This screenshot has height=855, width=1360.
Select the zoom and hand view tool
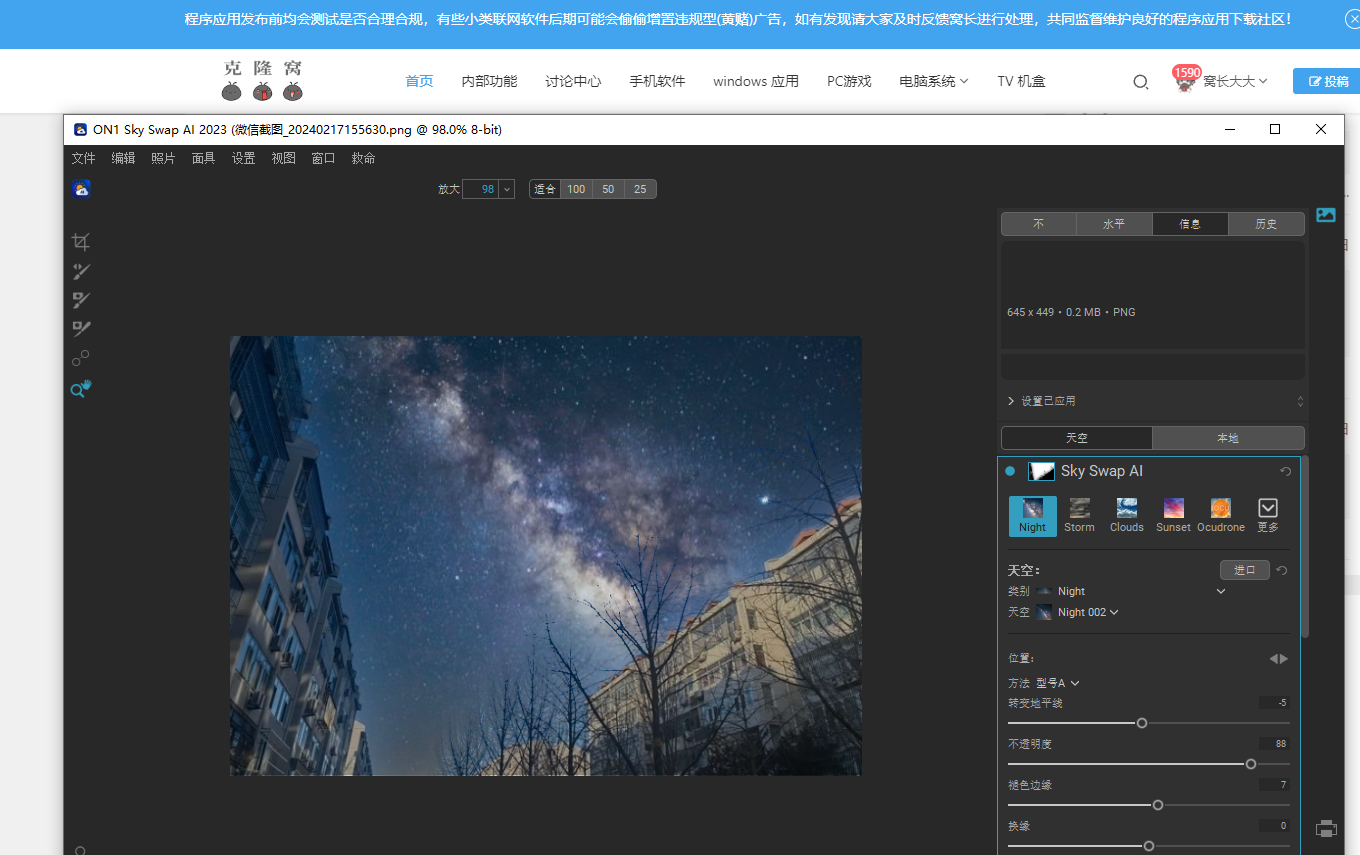point(81,389)
